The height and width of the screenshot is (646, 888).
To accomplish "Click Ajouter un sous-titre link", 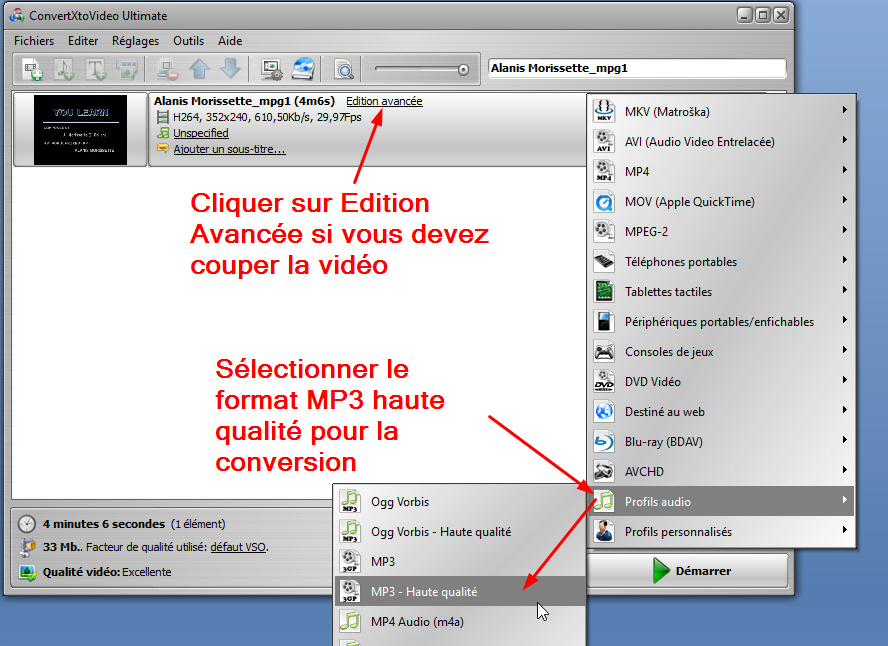I will tap(229, 149).
